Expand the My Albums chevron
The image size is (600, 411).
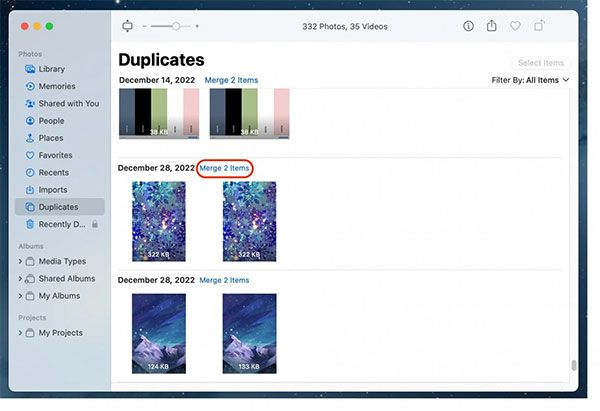(20, 296)
